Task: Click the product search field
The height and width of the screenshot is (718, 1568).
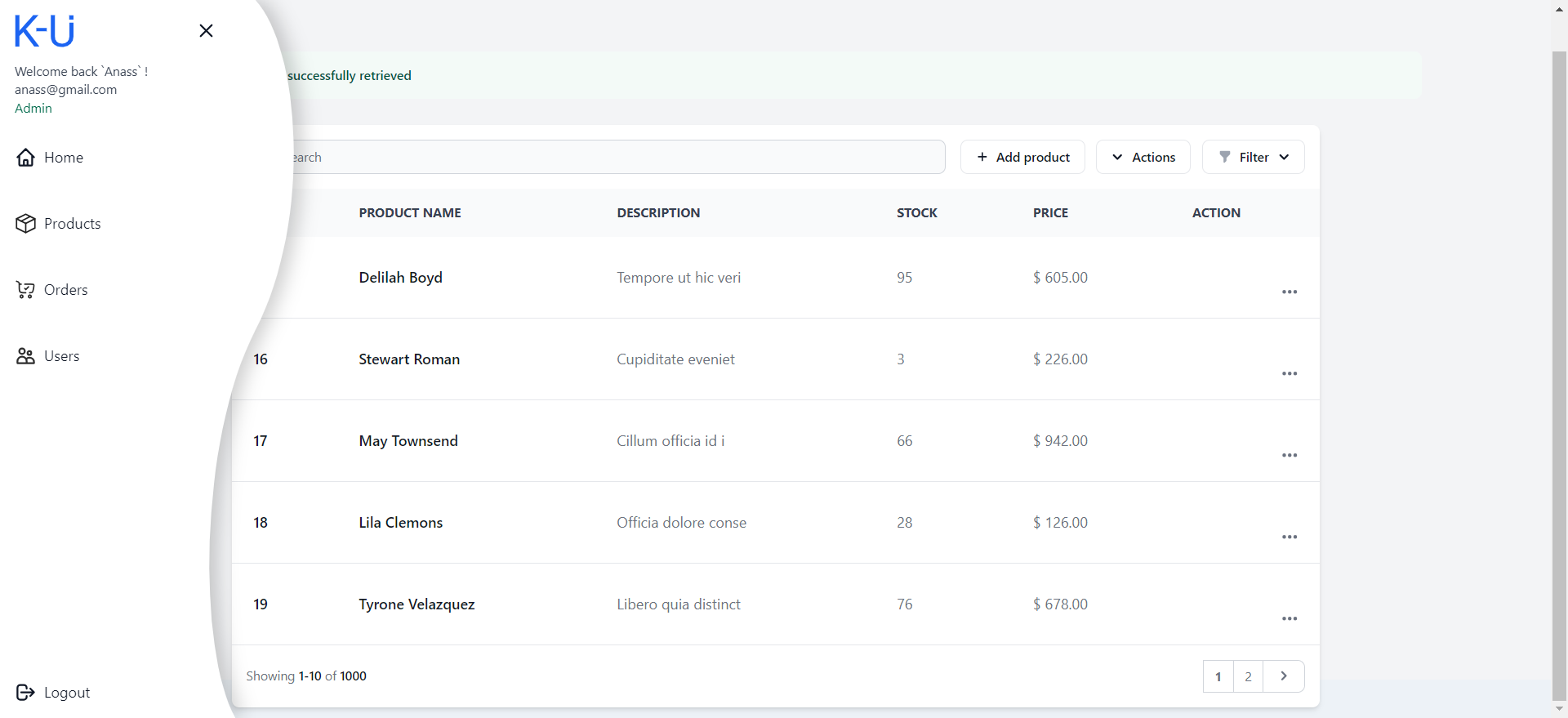Action: (x=612, y=157)
